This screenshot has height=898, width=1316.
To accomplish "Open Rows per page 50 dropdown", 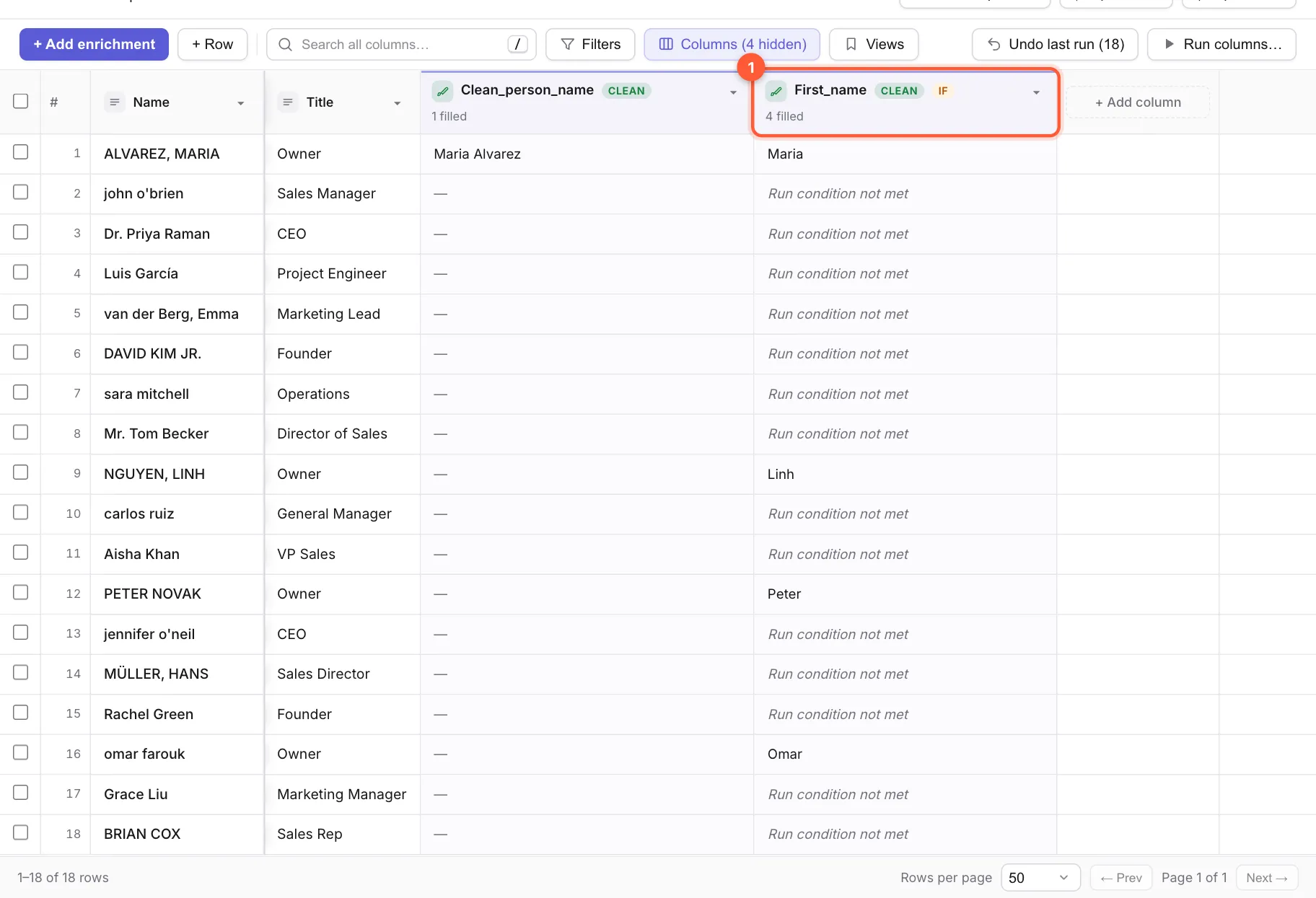I will [1040, 878].
